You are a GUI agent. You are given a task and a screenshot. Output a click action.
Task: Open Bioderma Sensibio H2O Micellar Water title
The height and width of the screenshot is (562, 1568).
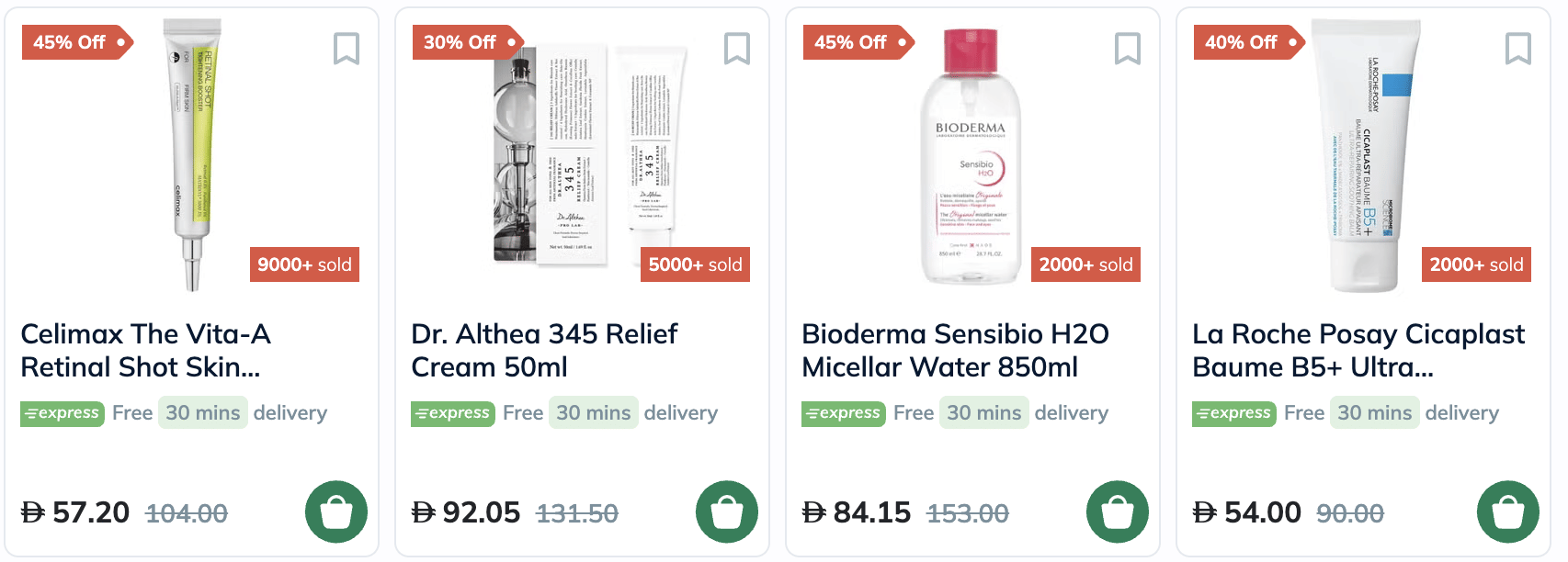955,350
